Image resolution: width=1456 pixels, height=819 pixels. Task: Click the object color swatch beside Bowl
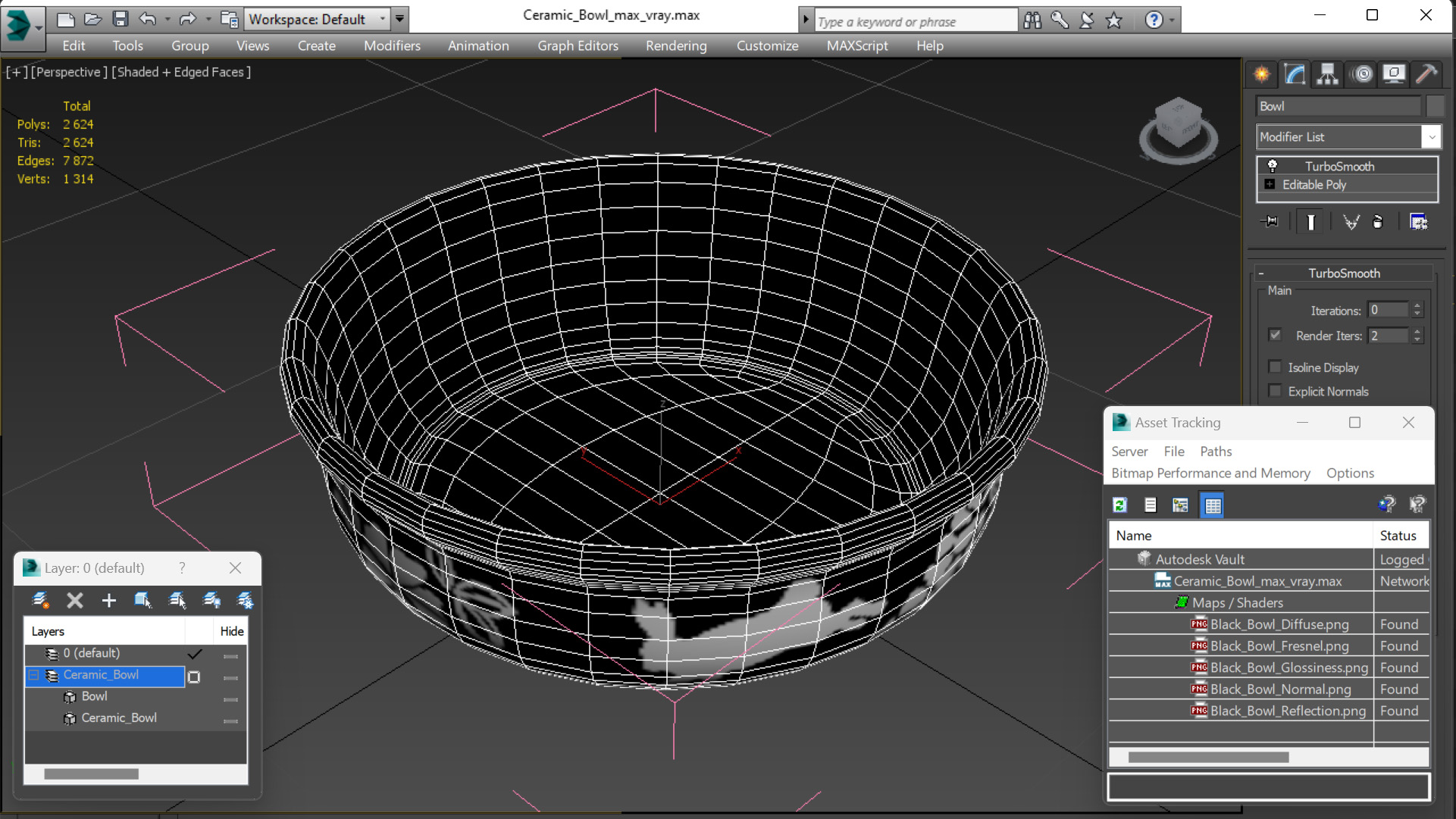tap(1435, 106)
